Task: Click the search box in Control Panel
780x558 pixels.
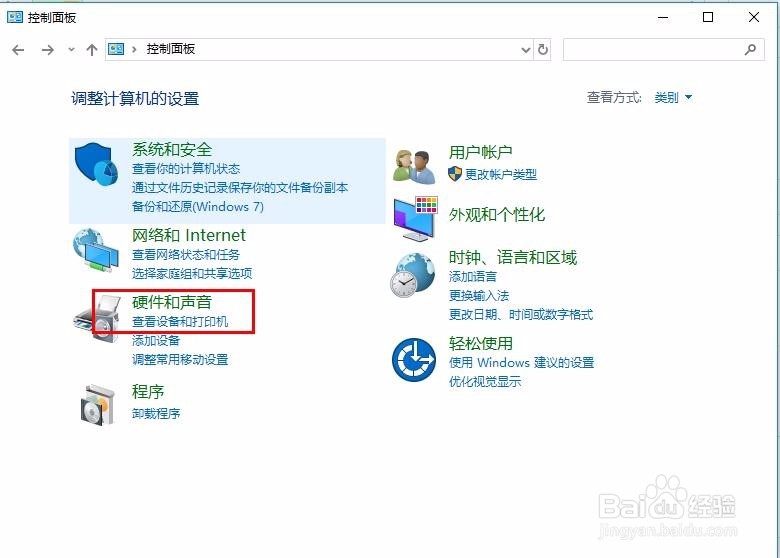Action: pyautogui.click(x=664, y=50)
